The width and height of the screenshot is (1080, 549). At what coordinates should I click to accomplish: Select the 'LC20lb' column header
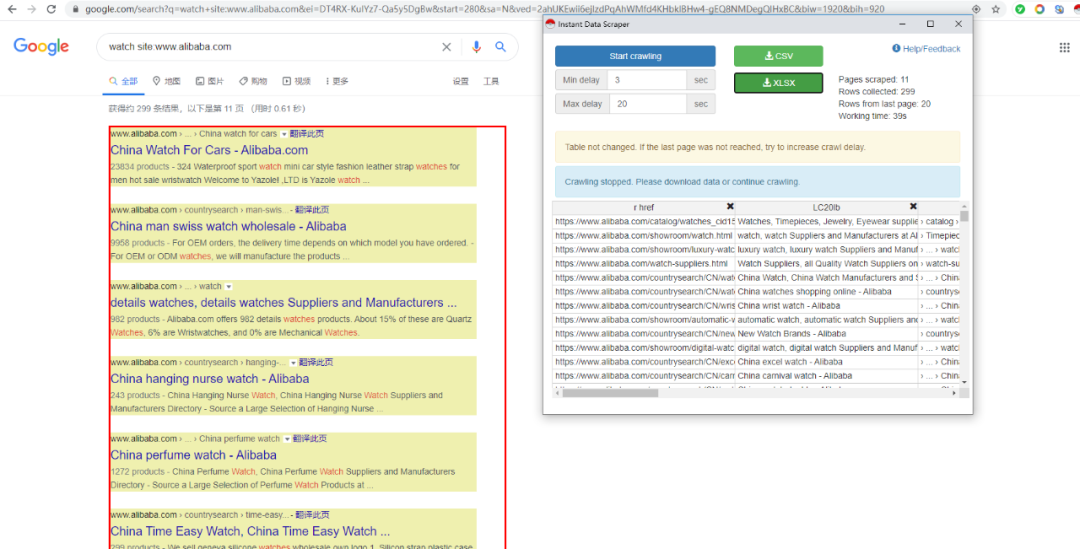pos(827,207)
